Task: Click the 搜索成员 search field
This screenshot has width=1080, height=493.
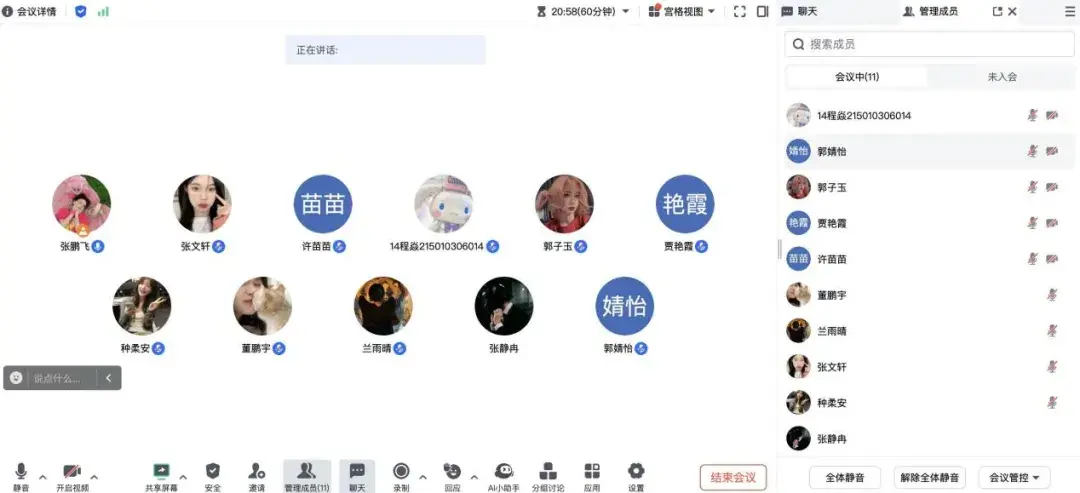Action: 929,44
